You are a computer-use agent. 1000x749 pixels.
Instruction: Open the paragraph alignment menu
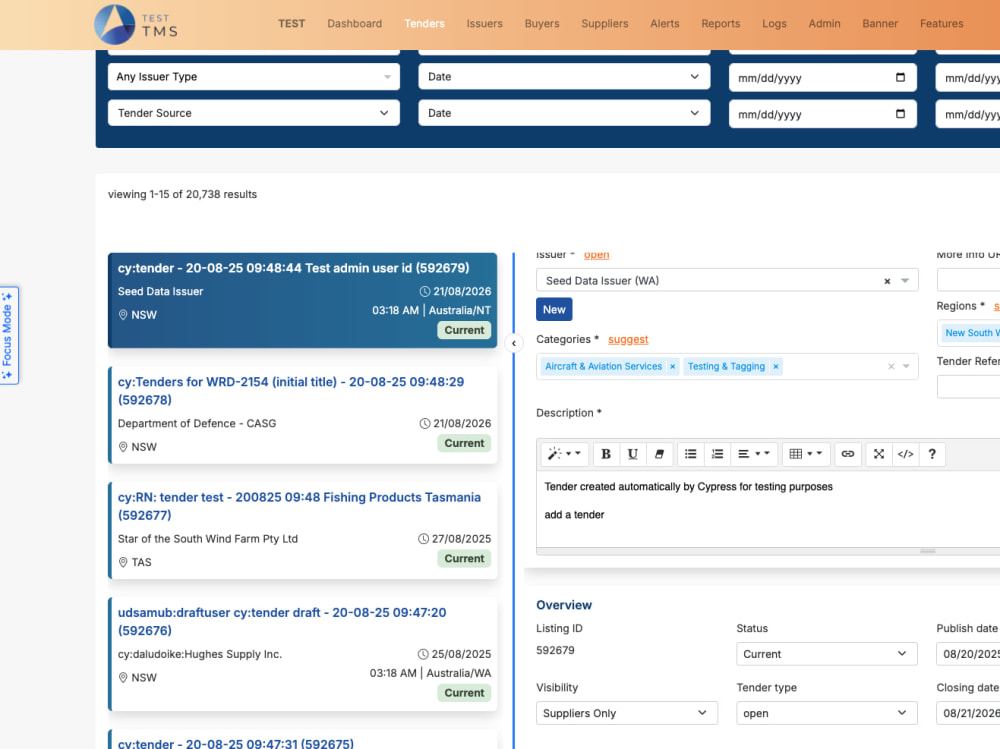tap(754, 454)
